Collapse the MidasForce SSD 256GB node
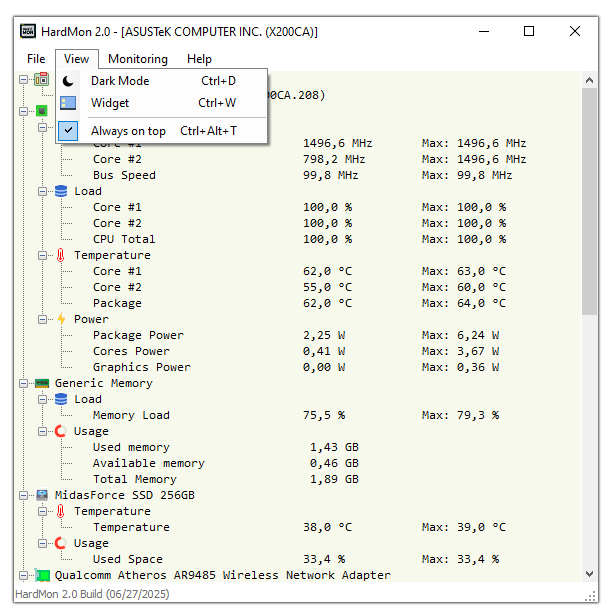Image resolution: width=615 pixels, height=614 pixels. (24, 496)
